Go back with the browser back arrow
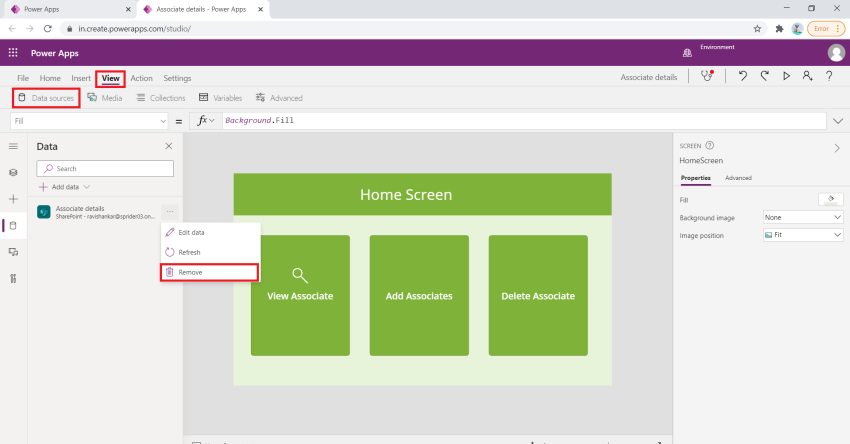The width and height of the screenshot is (850, 444). click(12, 29)
